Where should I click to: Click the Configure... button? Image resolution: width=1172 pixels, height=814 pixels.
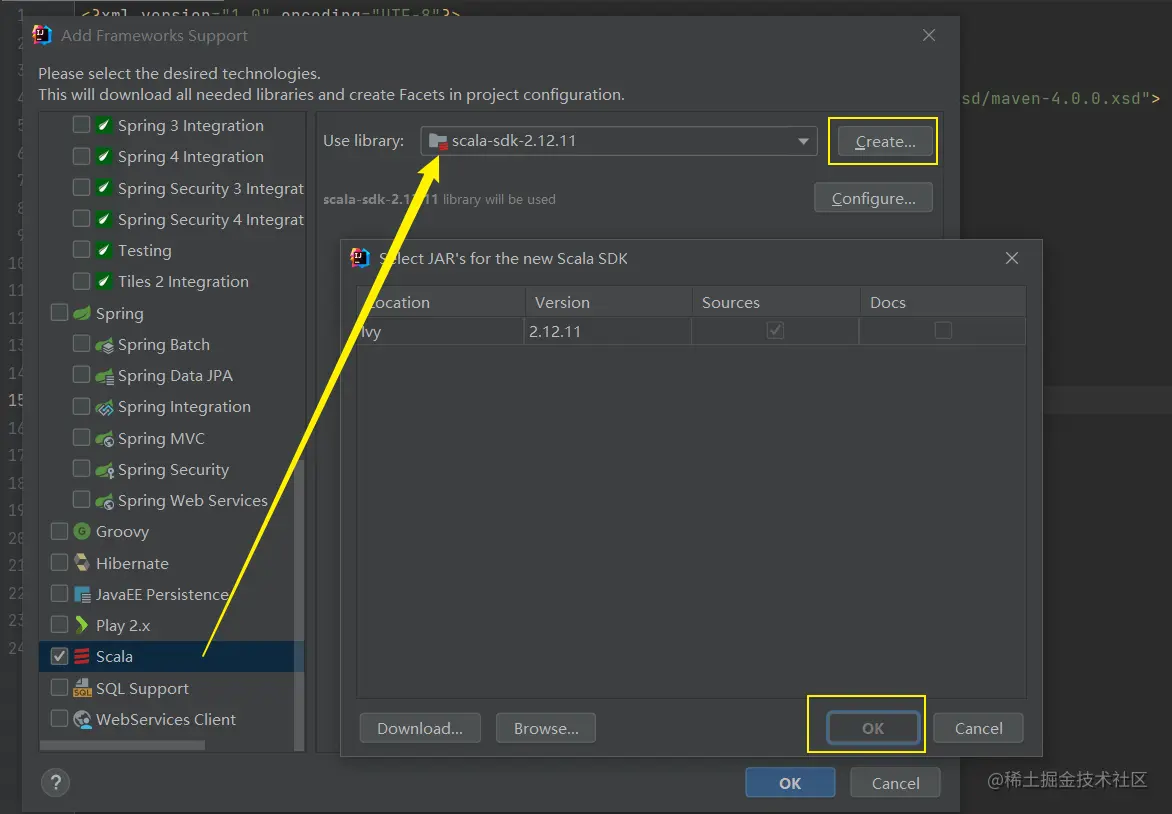(873, 198)
